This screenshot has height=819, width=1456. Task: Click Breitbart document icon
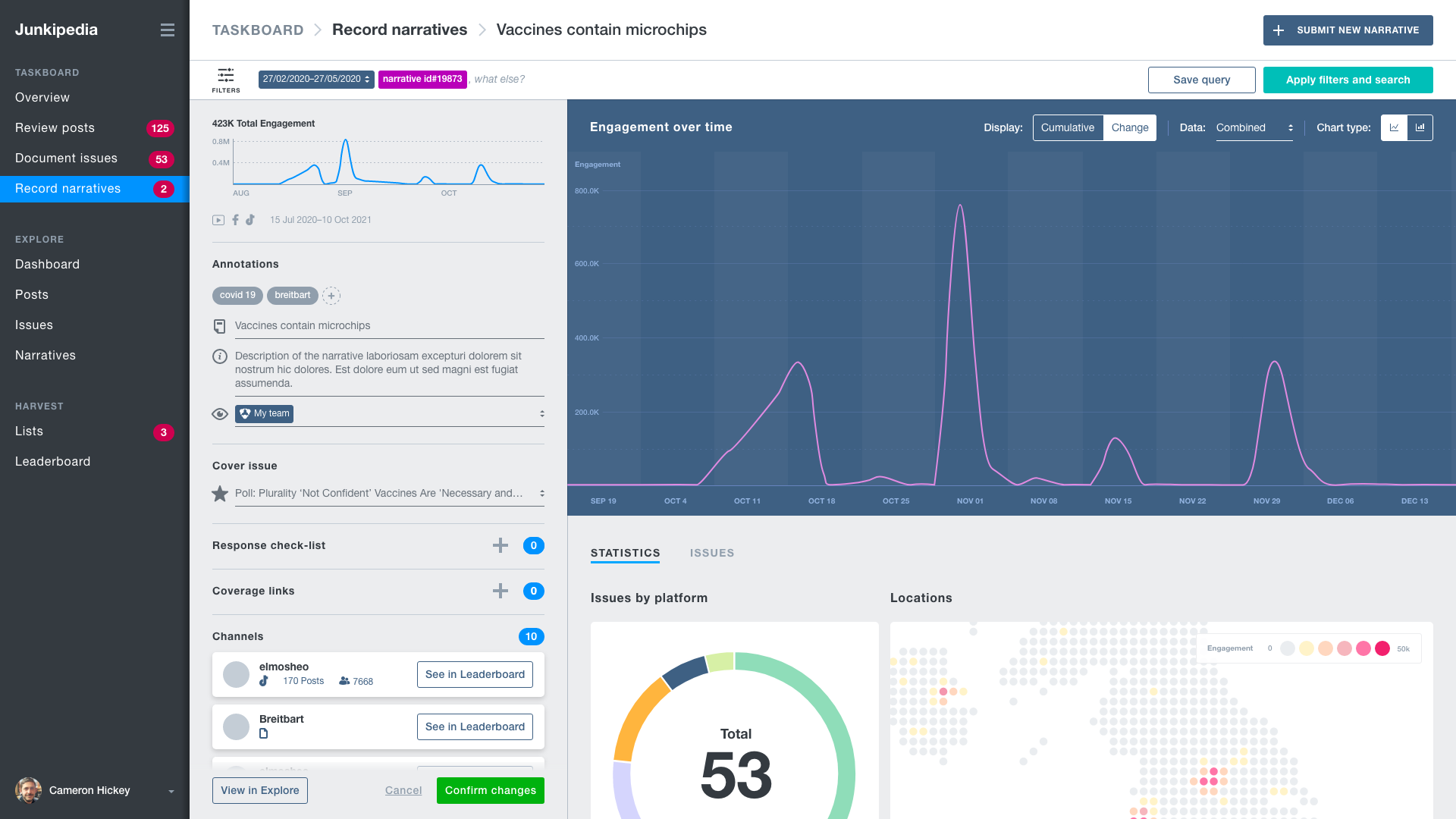(264, 733)
